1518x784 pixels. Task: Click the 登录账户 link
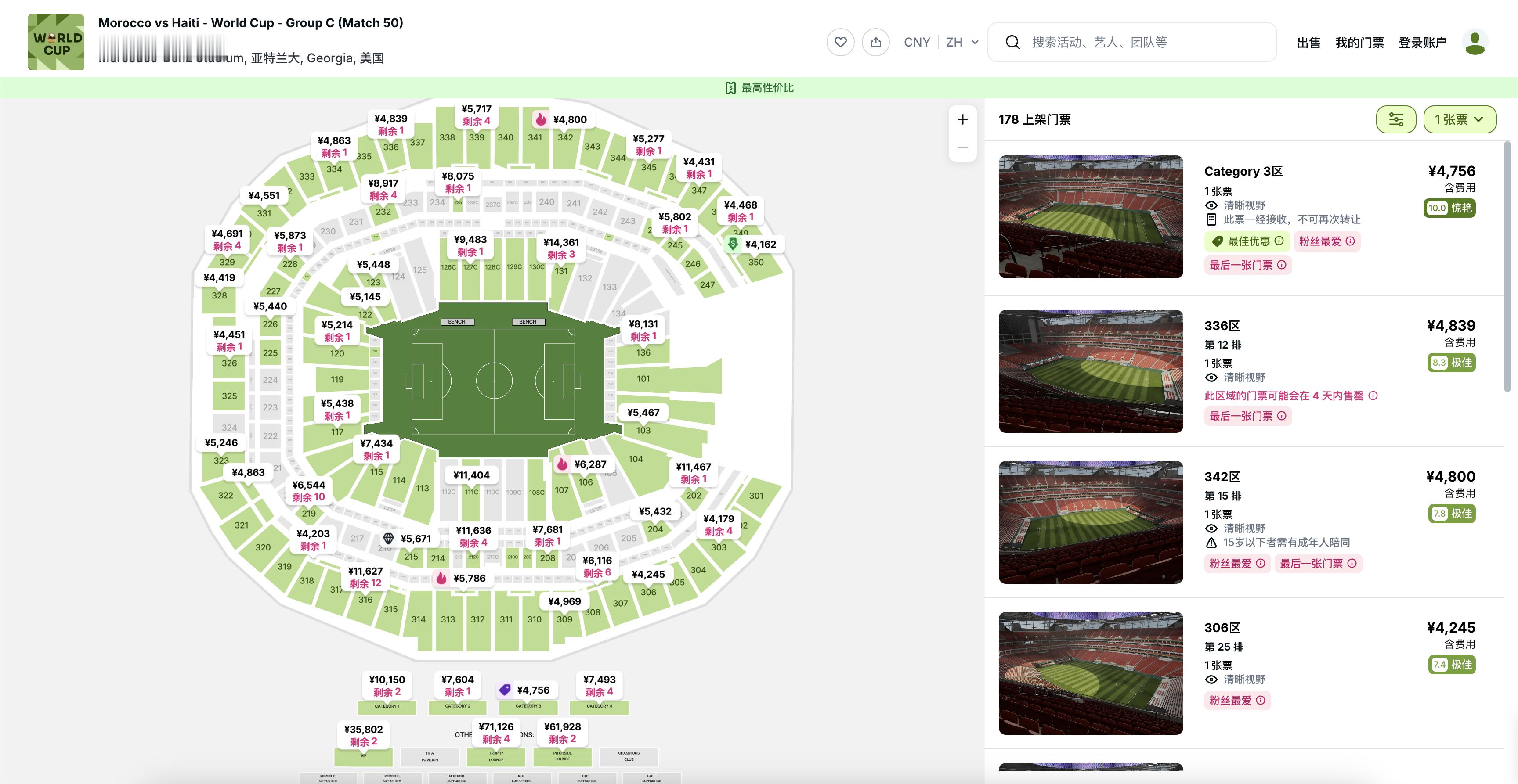[x=1423, y=43]
